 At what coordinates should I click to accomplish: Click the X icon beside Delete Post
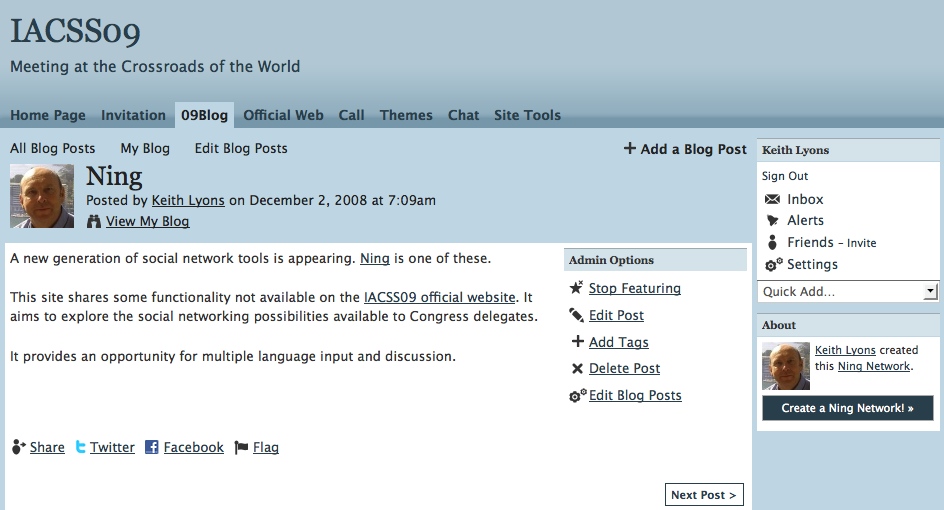pos(577,369)
